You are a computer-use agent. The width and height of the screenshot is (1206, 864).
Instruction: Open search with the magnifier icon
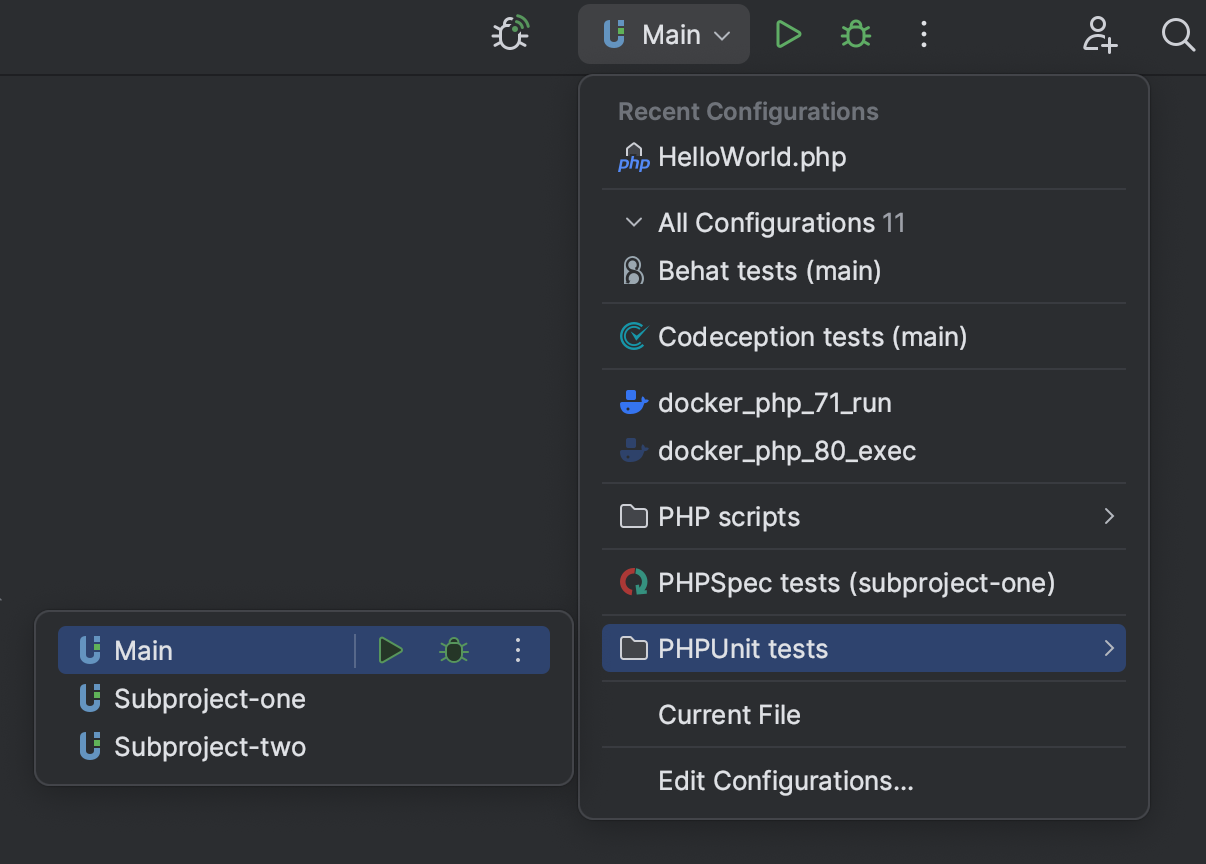pyautogui.click(x=1177, y=35)
